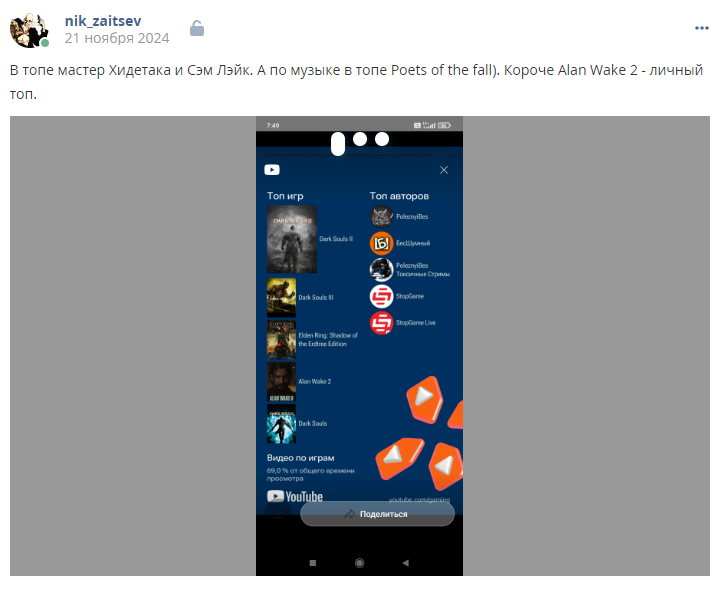
Task: Click the post date 21 ноября 2024
Action: 117,38
